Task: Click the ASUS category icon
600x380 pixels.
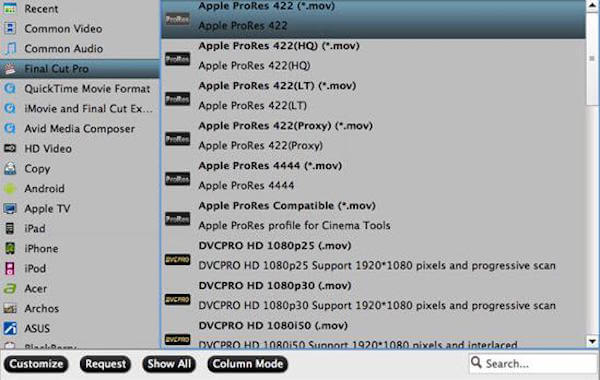Action: [x=10, y=328]
